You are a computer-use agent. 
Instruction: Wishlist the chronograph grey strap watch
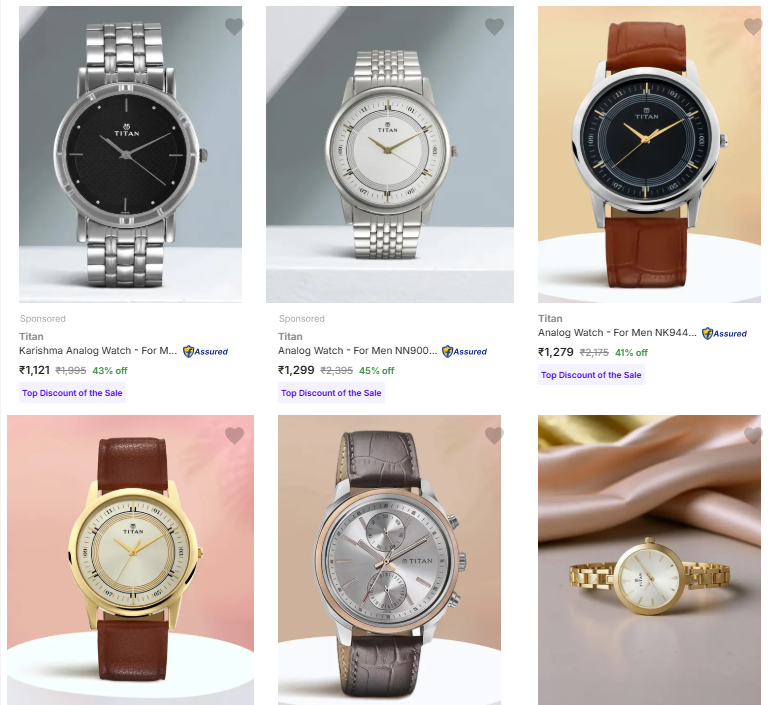494,435
